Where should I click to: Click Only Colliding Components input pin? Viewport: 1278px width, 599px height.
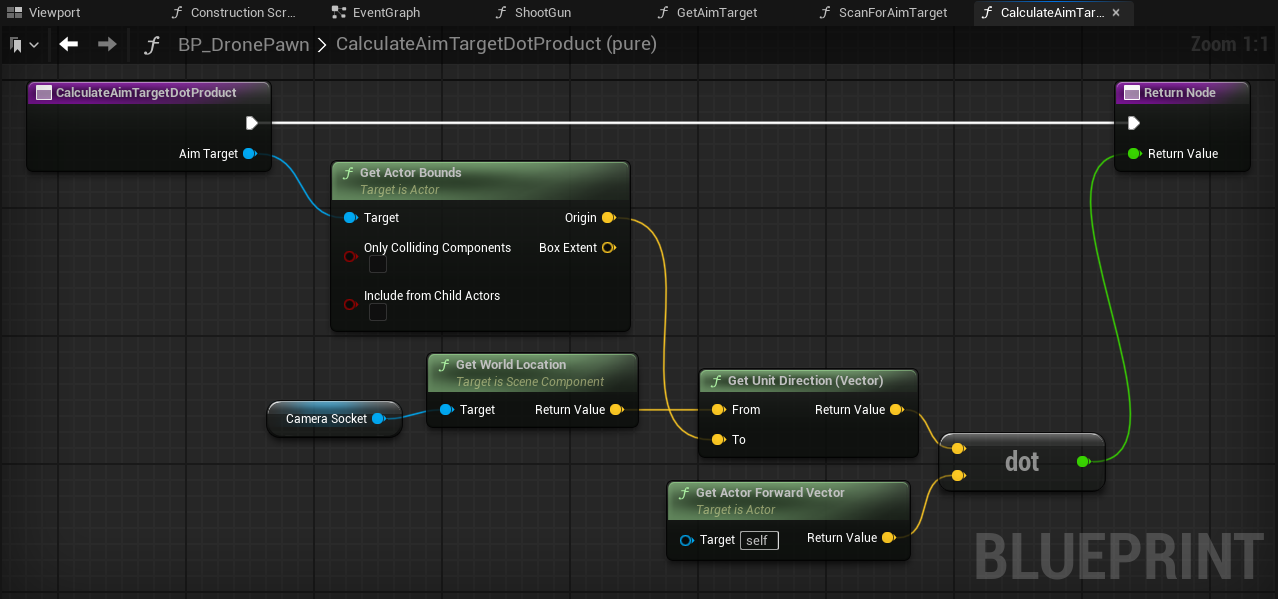350,256
